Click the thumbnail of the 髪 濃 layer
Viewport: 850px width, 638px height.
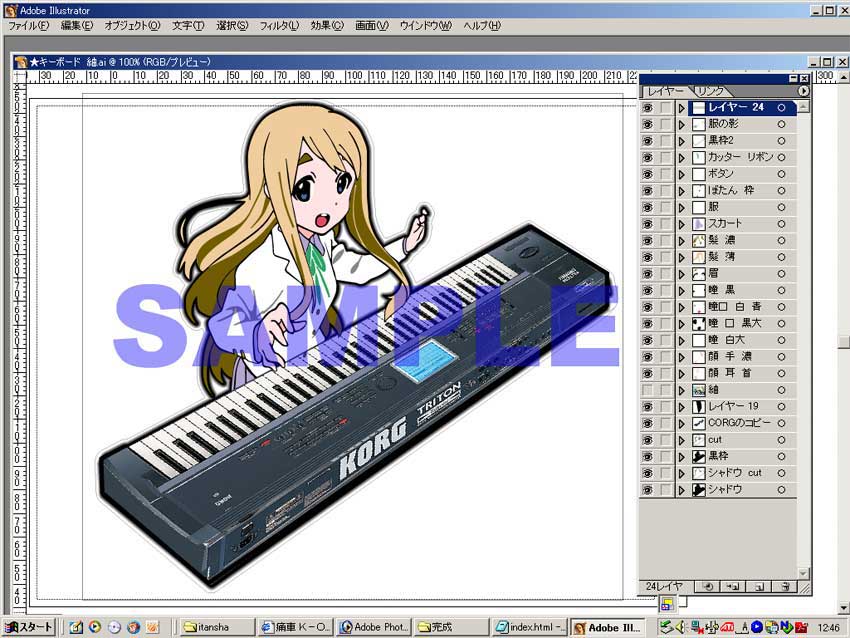699,241
